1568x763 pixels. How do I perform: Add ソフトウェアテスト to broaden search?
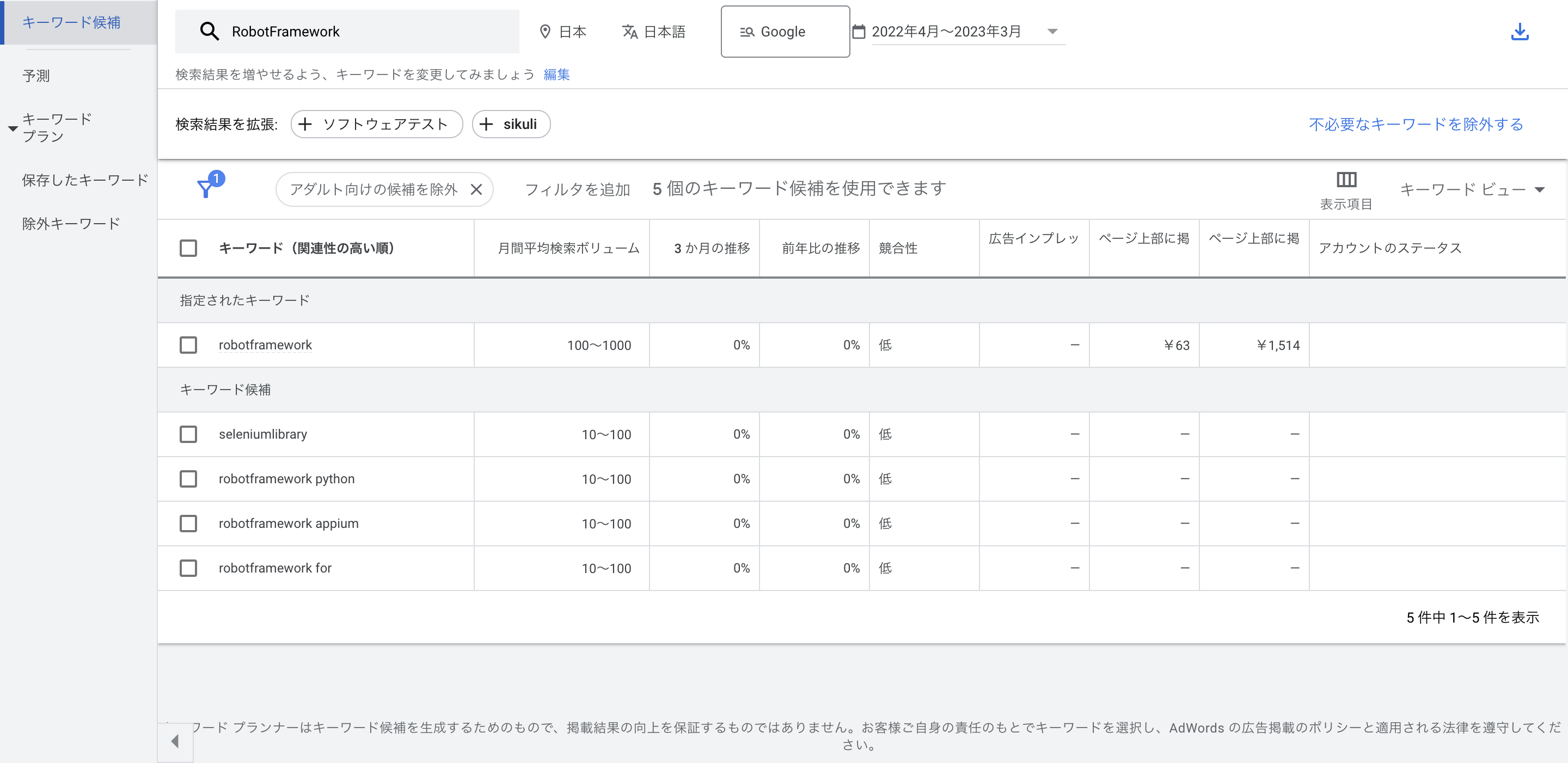376,124
